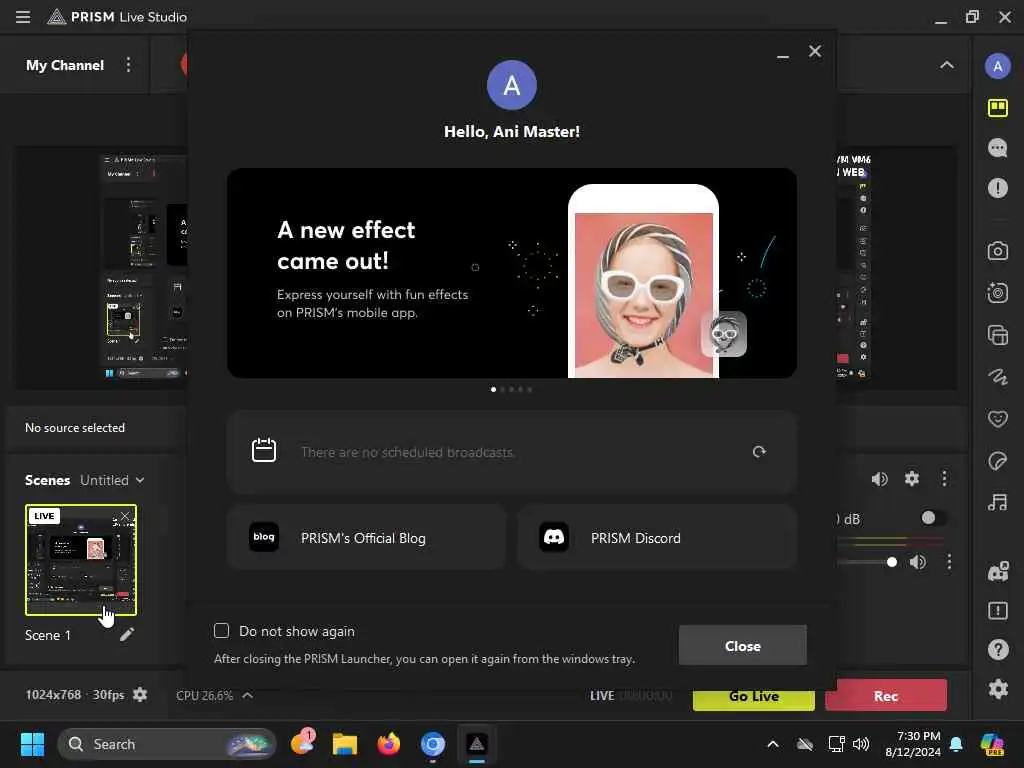
Task: Open the taskbar clock and date
Action: 913,744
